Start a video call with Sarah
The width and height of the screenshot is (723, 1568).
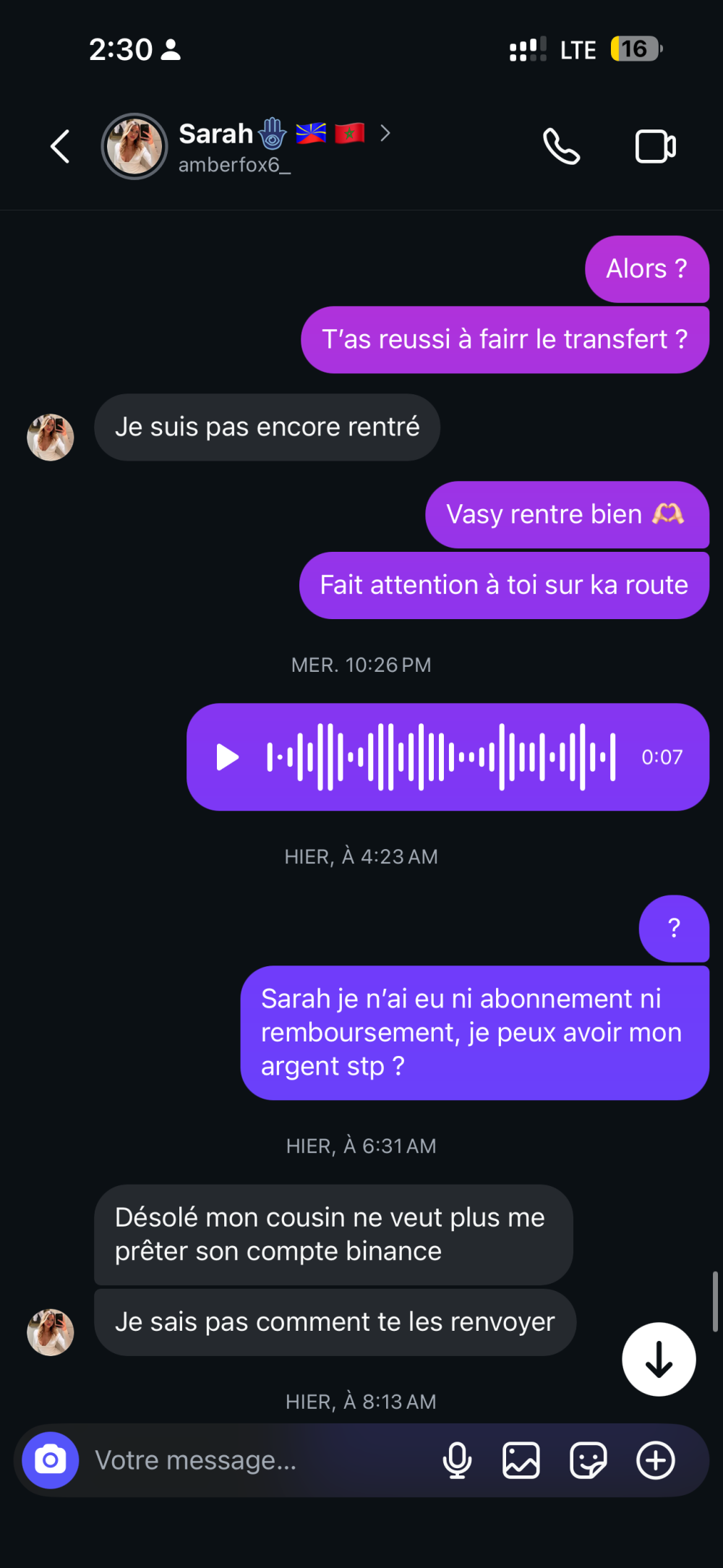click(655, 147)
